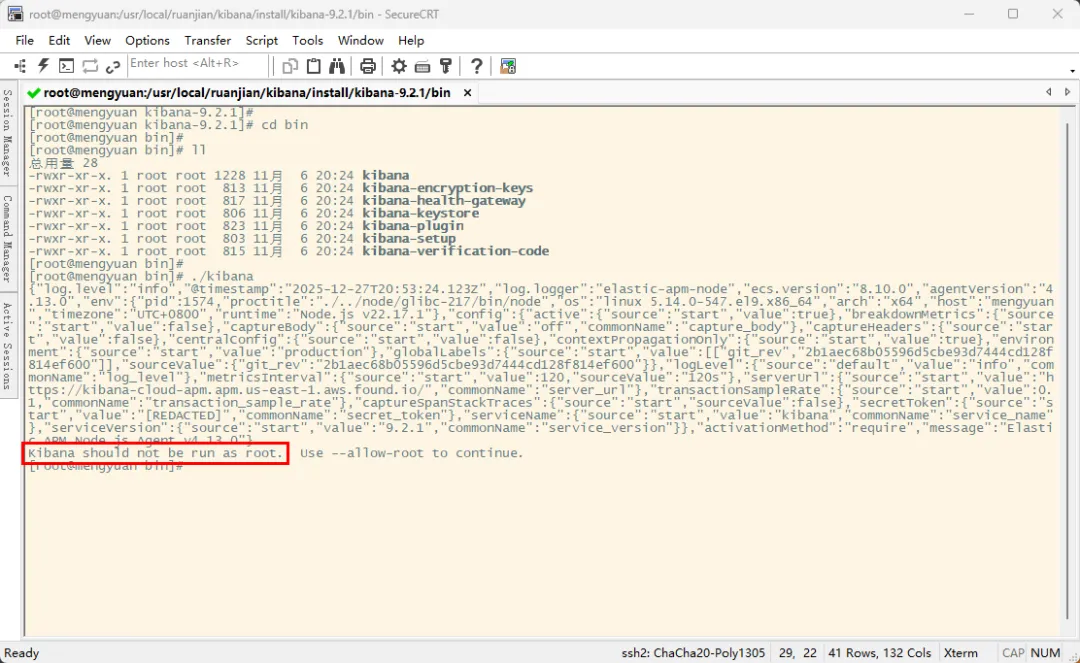This screenshot has width=1080, height=663.
Task: Click the Help question mark icon
Action: pyautogui.click(x=476, y=66)
